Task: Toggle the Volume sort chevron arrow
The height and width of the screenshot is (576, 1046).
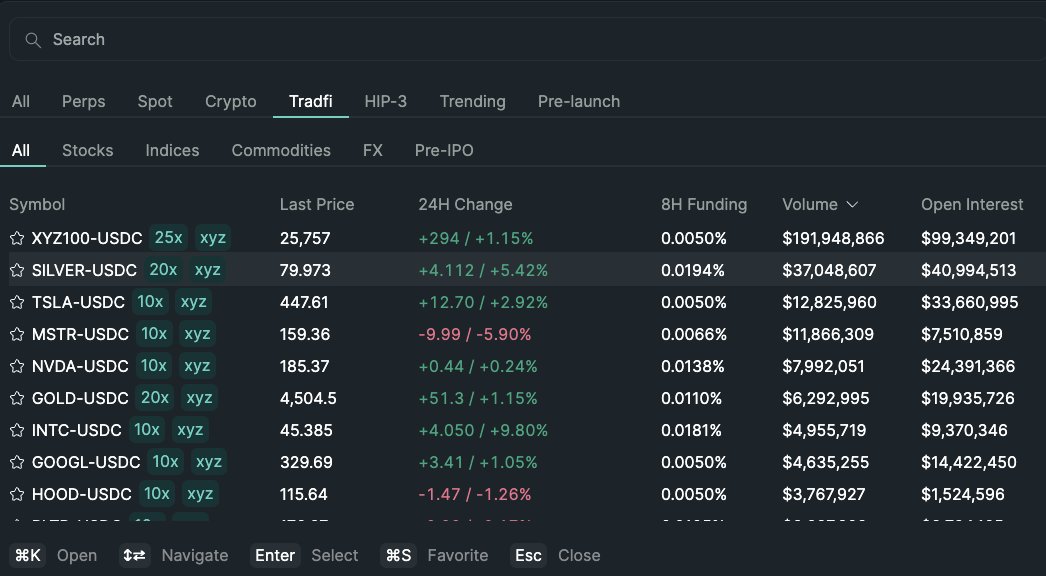Action: (852, 205)
